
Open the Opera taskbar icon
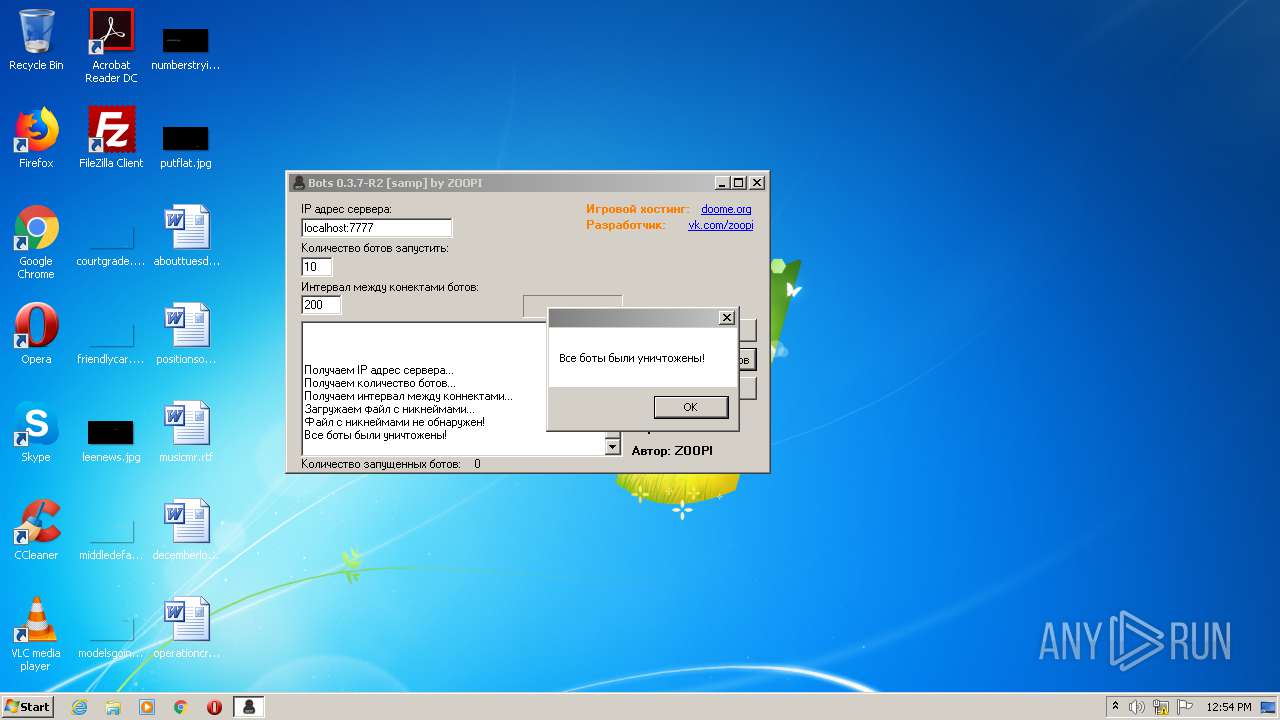pyautogui.click(x=215, y=707)
